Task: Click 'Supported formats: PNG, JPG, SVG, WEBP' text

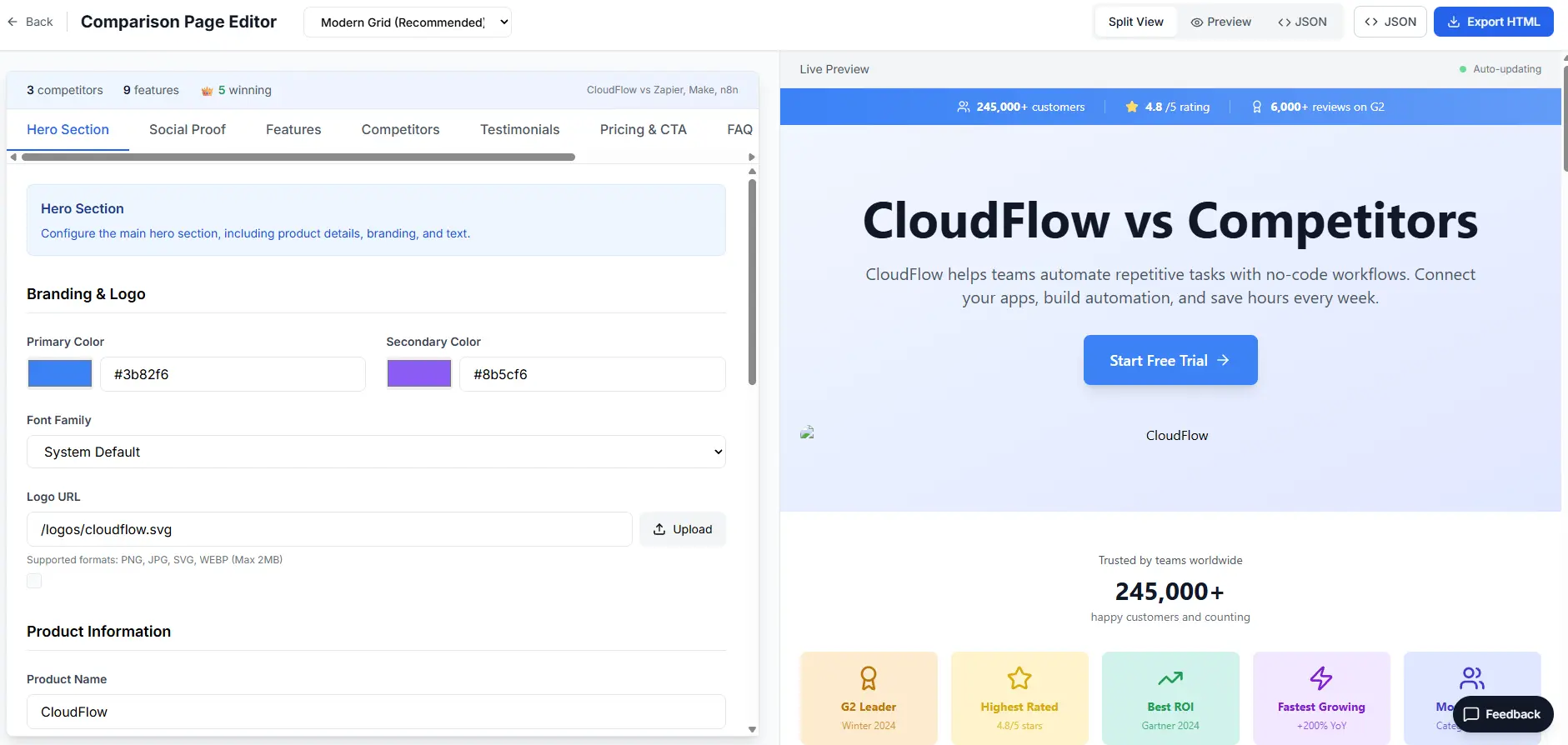Action: [x=154, y=560]
